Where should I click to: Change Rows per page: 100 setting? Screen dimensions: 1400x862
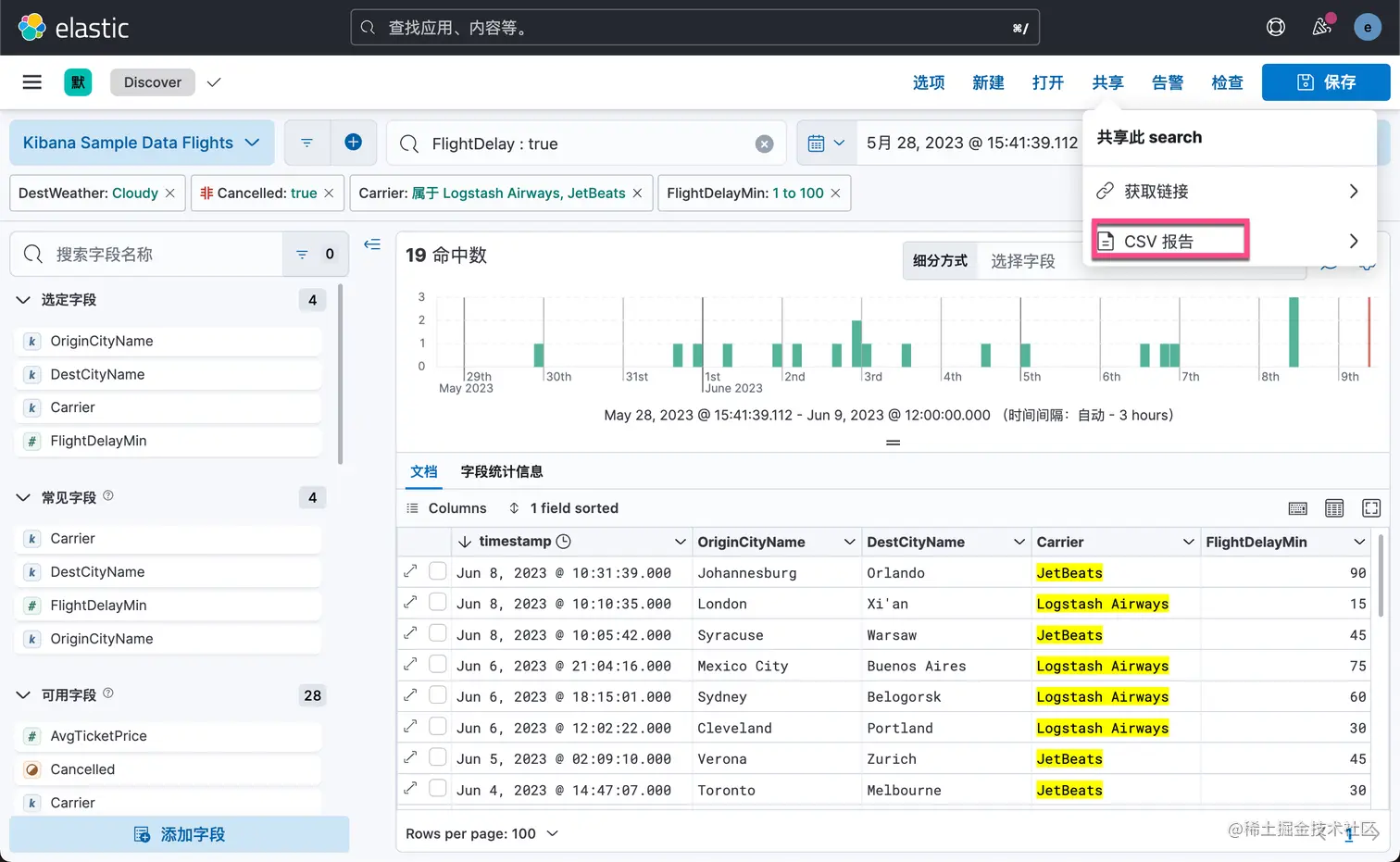pos(481,833)
